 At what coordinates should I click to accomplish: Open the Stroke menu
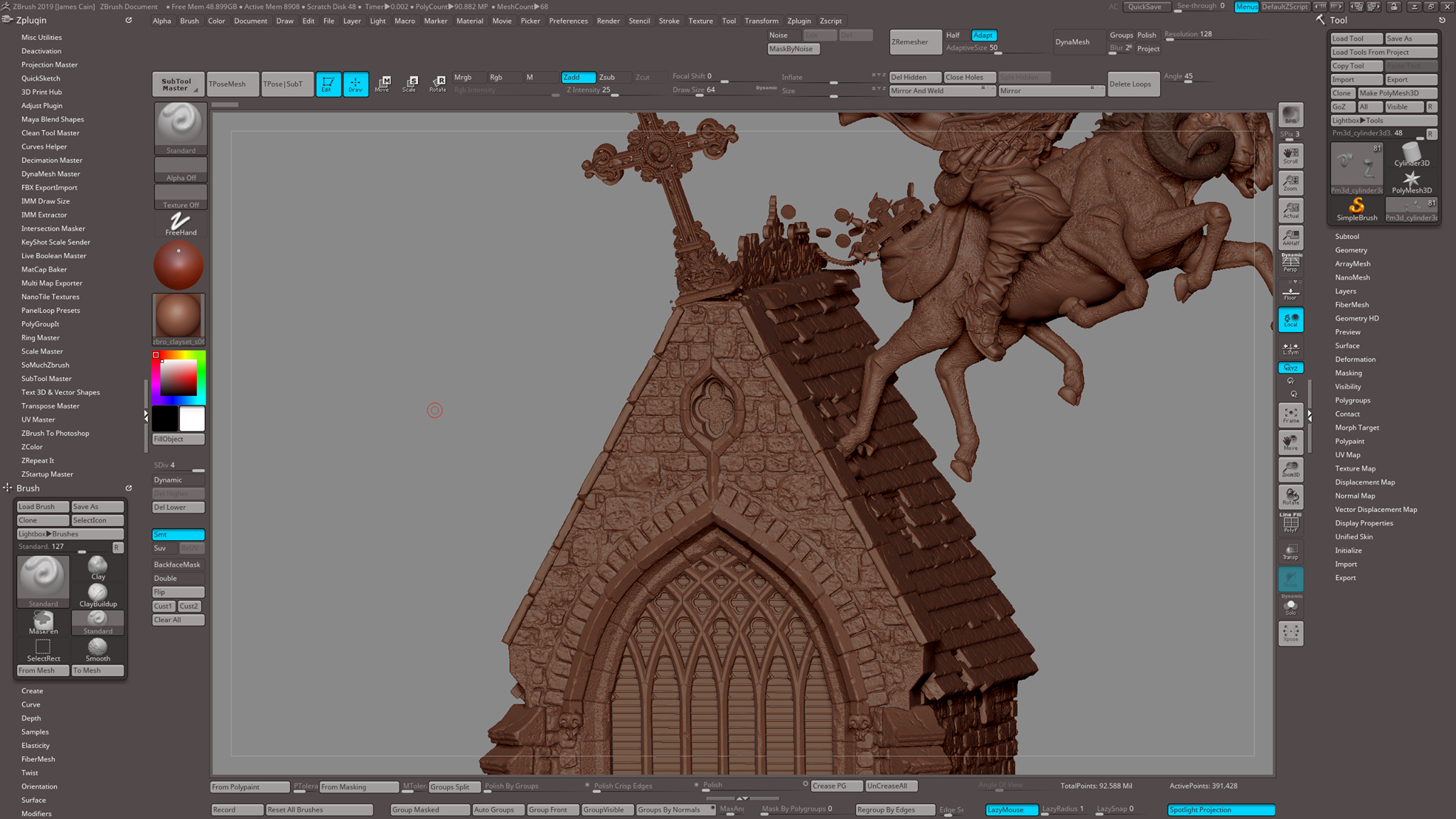point(668,21)
